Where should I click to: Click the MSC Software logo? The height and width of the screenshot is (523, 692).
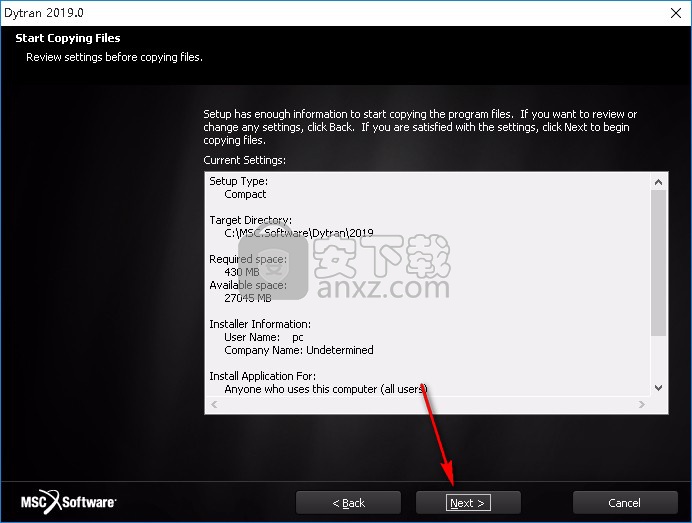68,502
